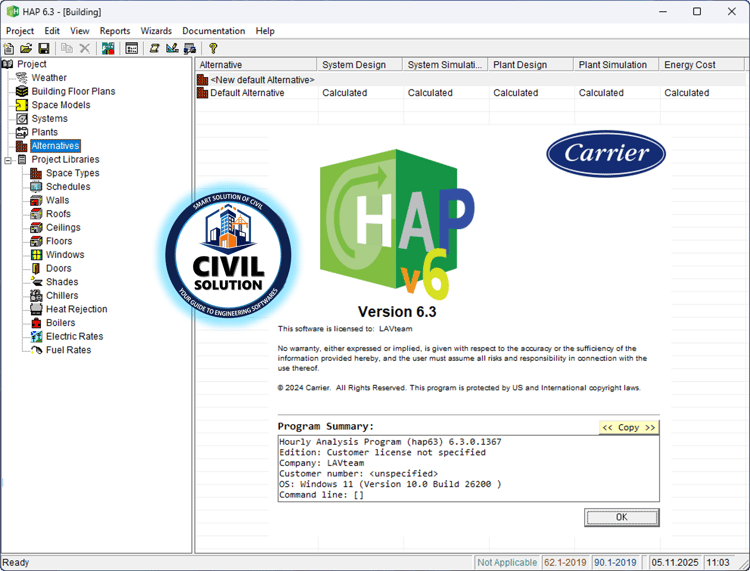Open the Edit menu
Image resolution: width=750 pixels, height=571 pixels.
click(52, 31)
